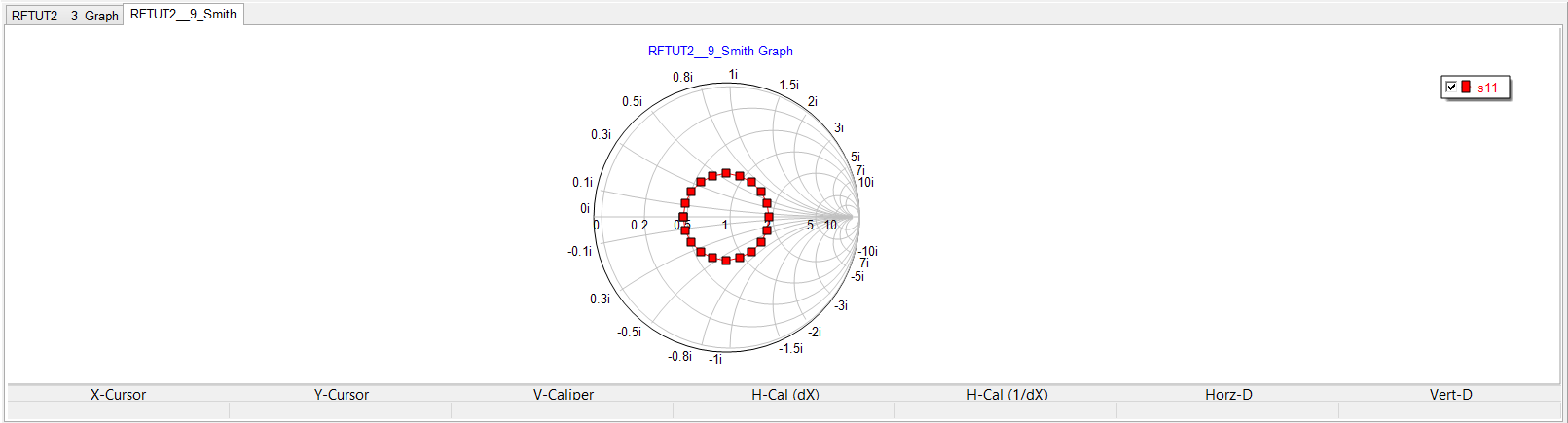Click the 0.8i reactance label
1568x423 pixels.
tap(682, 77)
